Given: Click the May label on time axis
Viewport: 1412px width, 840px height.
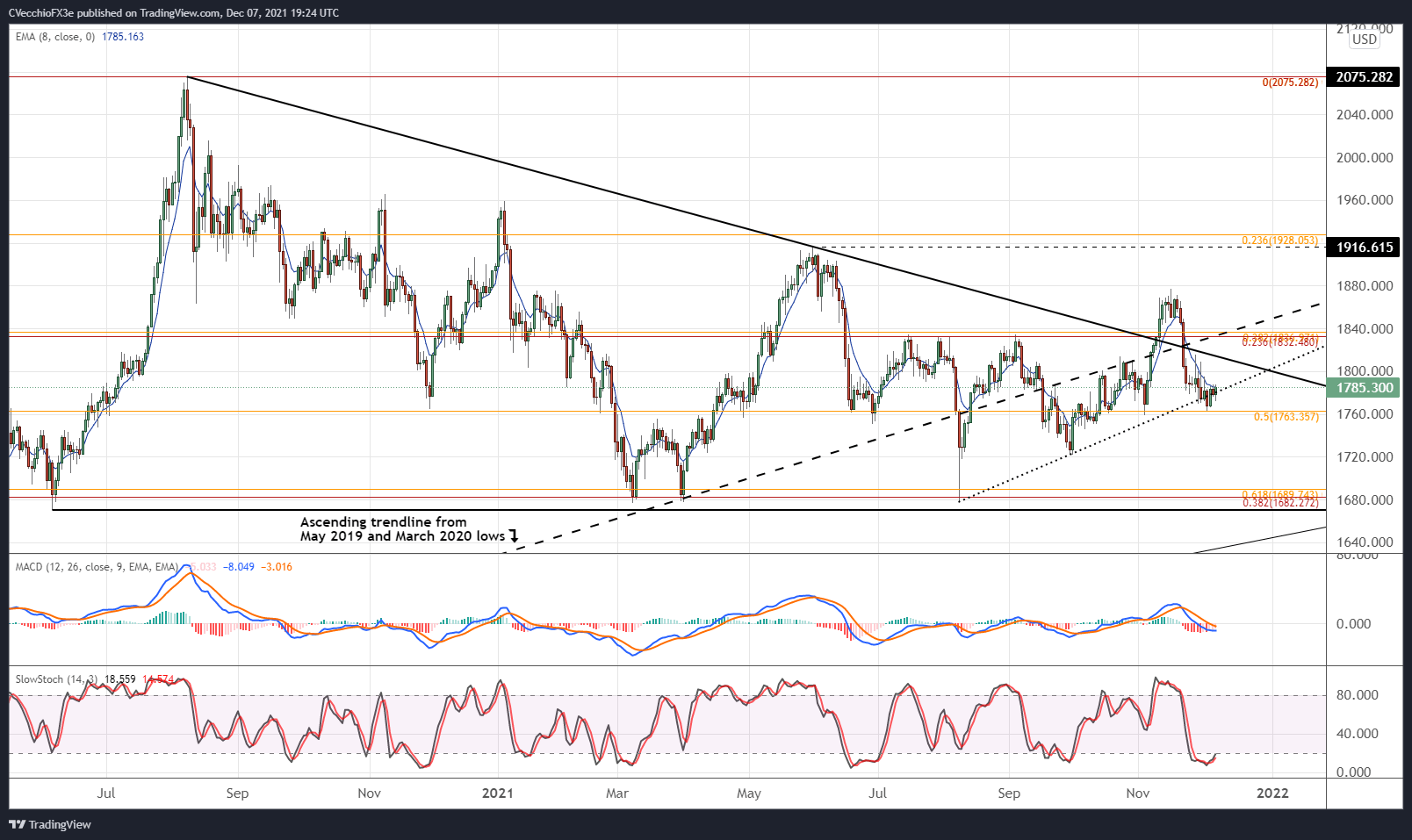Looking at the screenshot, I should [749, 793].
